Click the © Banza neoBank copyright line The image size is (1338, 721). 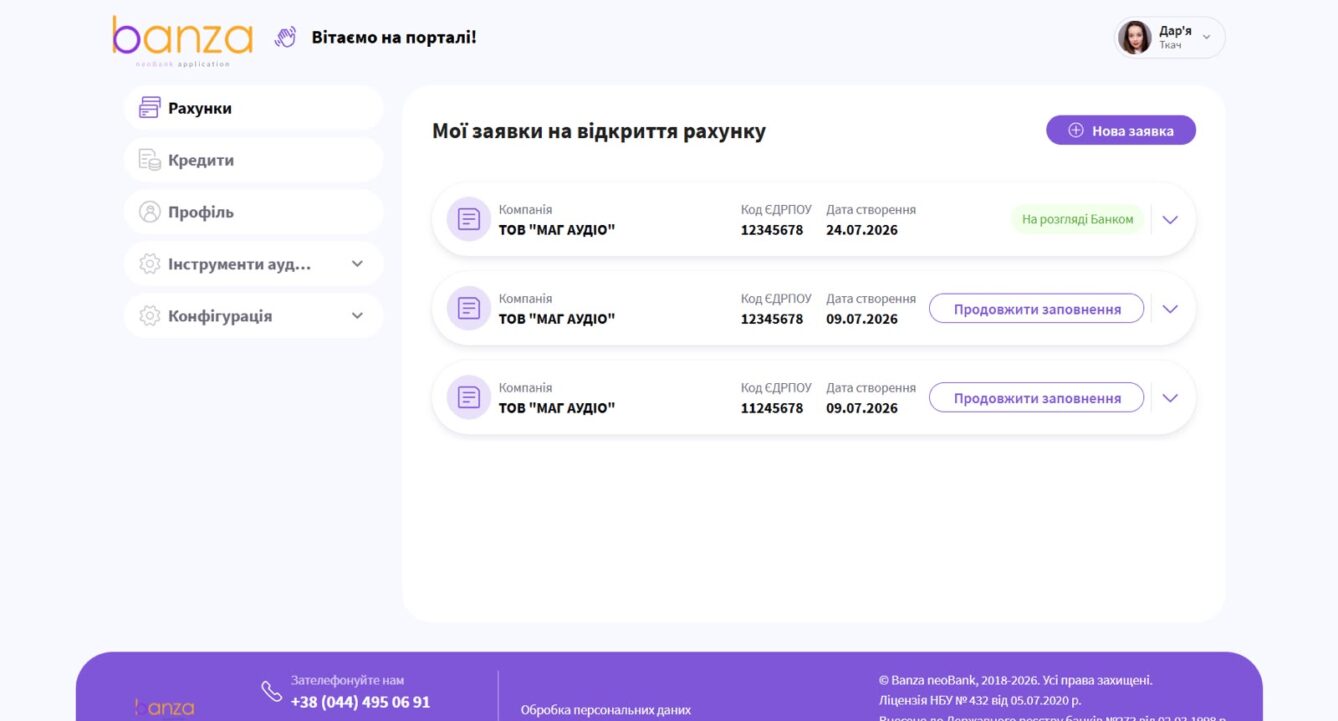pos(1016,680)
